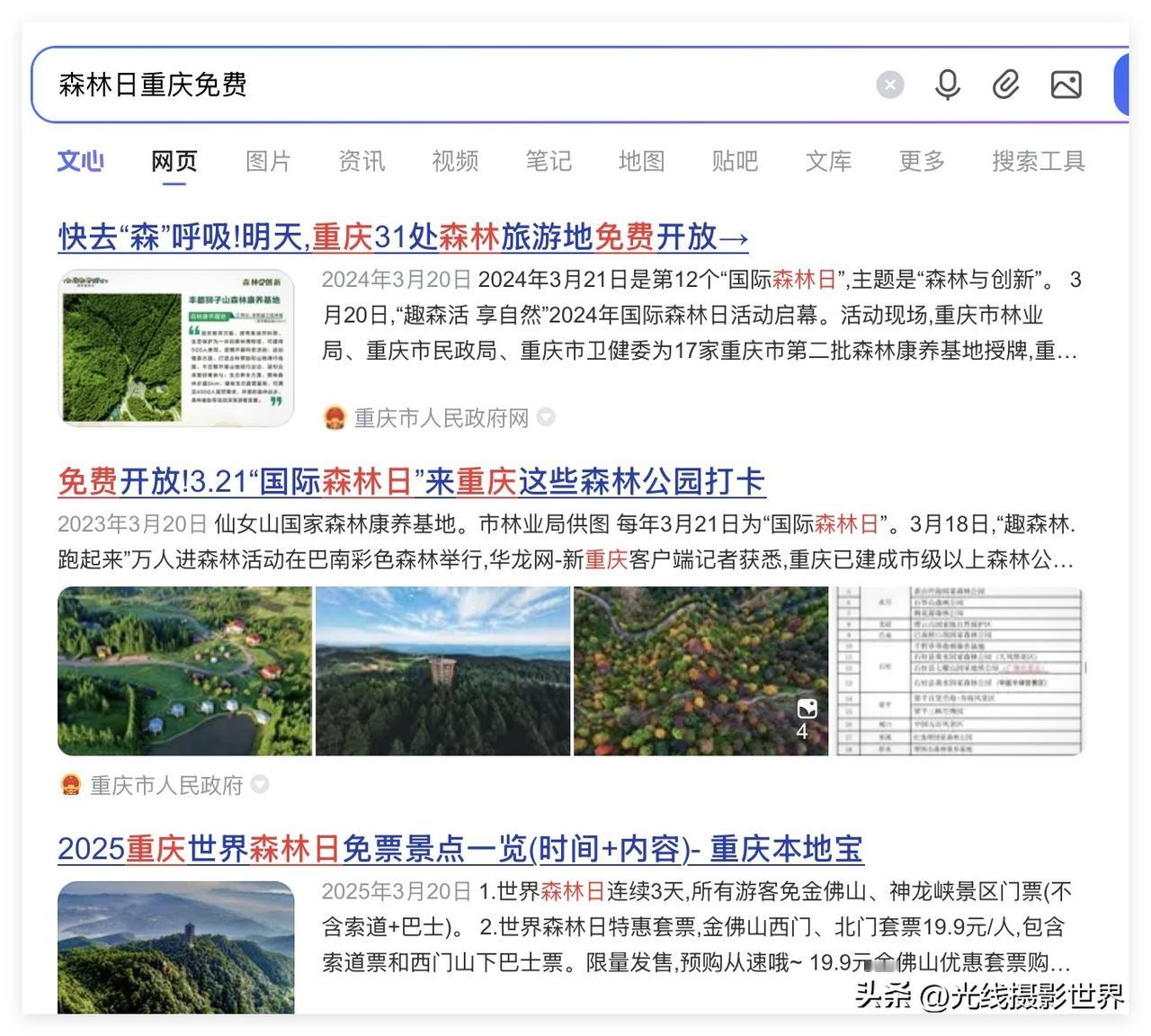Open the table list image thumbnail
Viewport: 1151px width, 1036px height.
pos(959,671)
